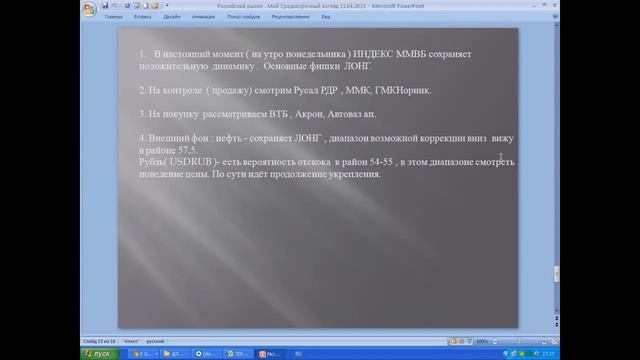Open the Дизайн ribbon tab
Viewport: 640px width, 360px height.
(172, 17)
